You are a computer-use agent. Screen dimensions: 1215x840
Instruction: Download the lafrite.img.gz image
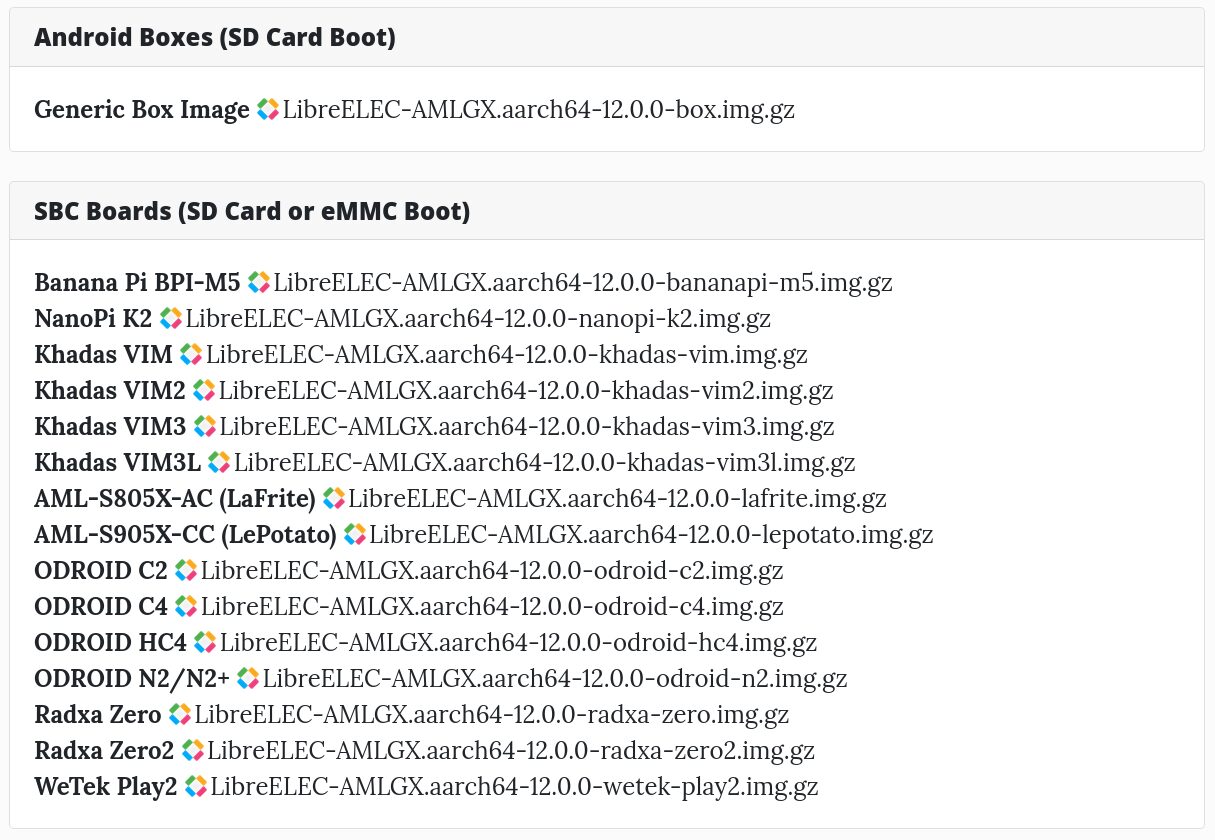pyautogui.click(x=617, y=499)
